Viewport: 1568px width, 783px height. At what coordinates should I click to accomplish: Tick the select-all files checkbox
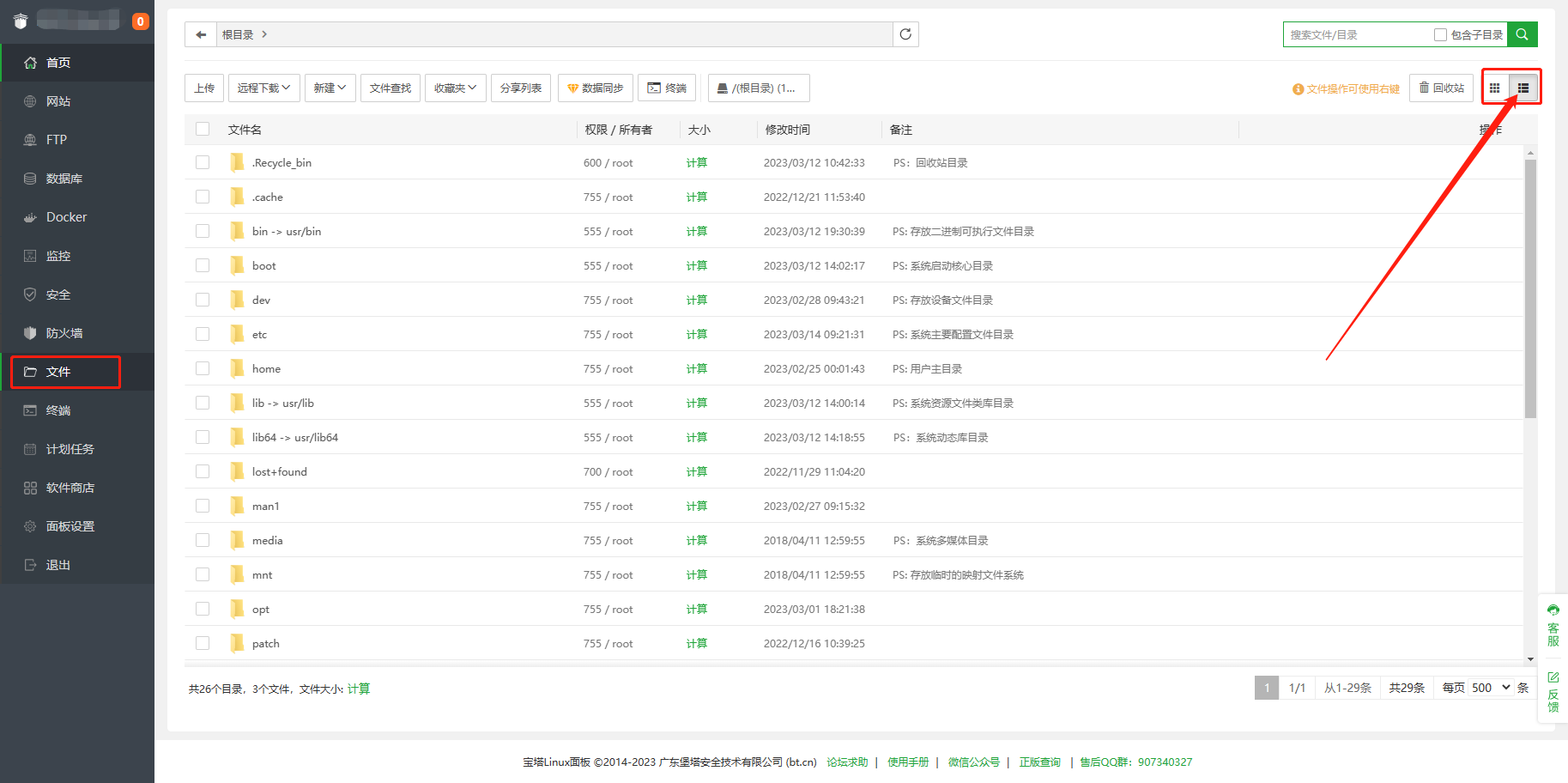tap(203, 129)
